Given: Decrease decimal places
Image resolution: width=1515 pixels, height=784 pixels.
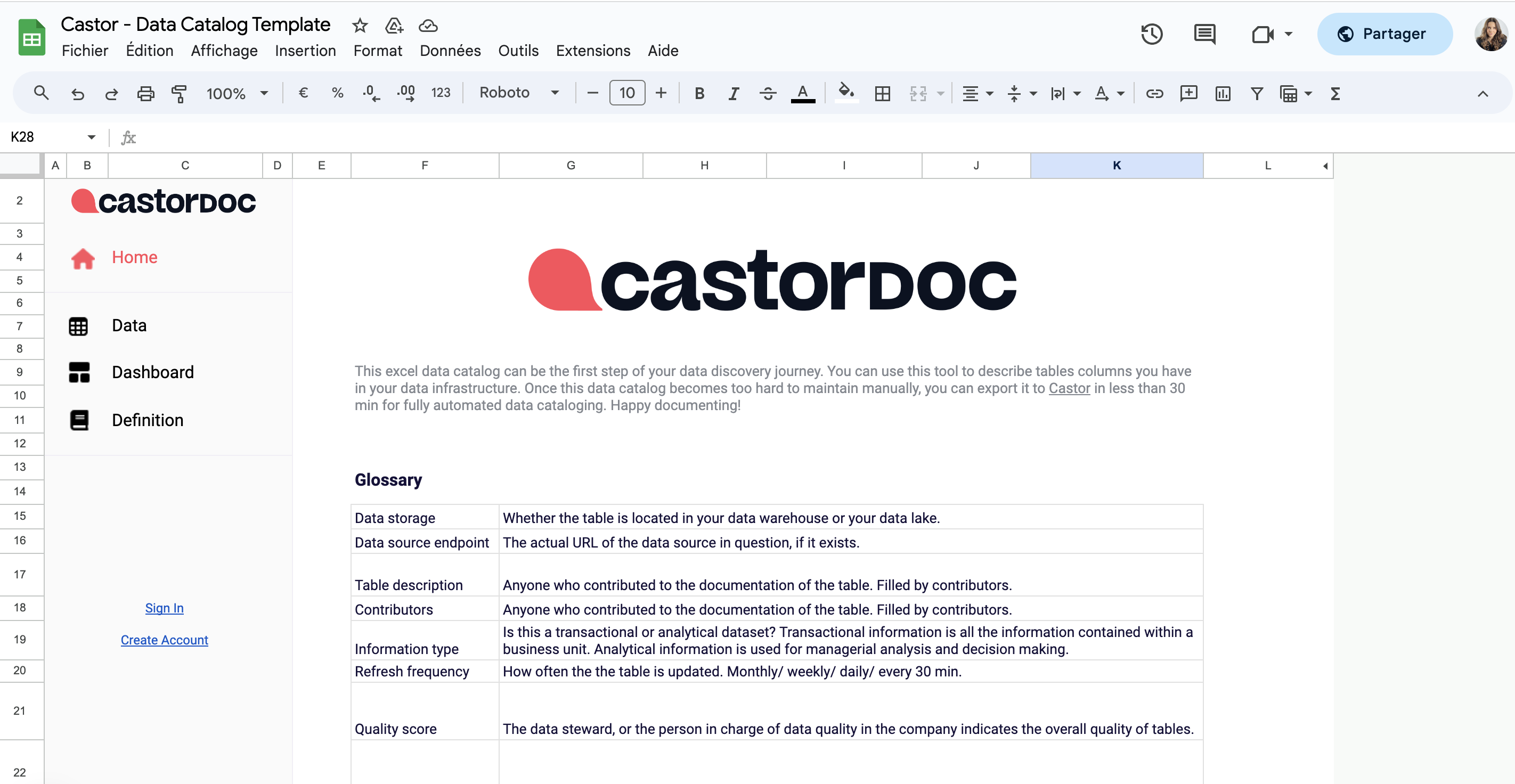Looking at the screenshot, I should (x=371, y=93).
